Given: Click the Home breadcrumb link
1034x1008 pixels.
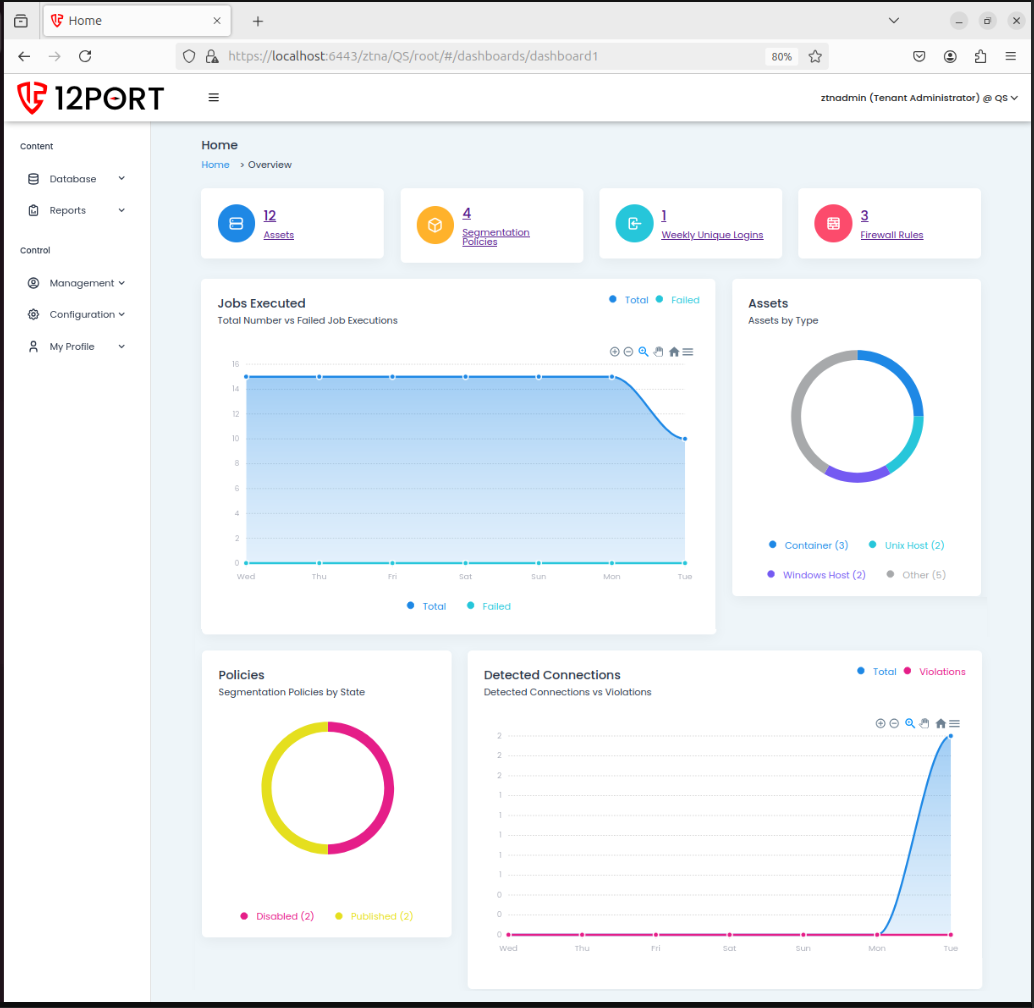Looking at the screenshot, I should pyautogui.click(x=215, y=165).
